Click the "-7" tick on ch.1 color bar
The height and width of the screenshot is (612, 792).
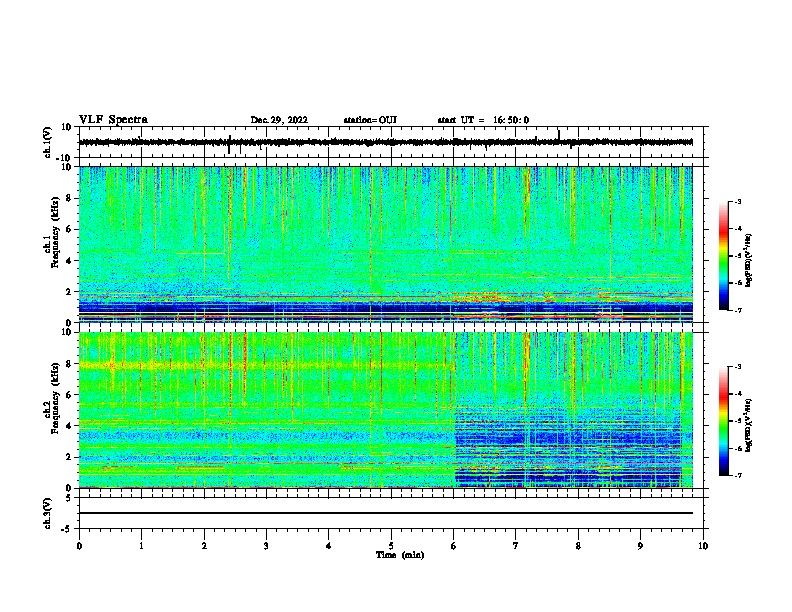click(738, 310)
